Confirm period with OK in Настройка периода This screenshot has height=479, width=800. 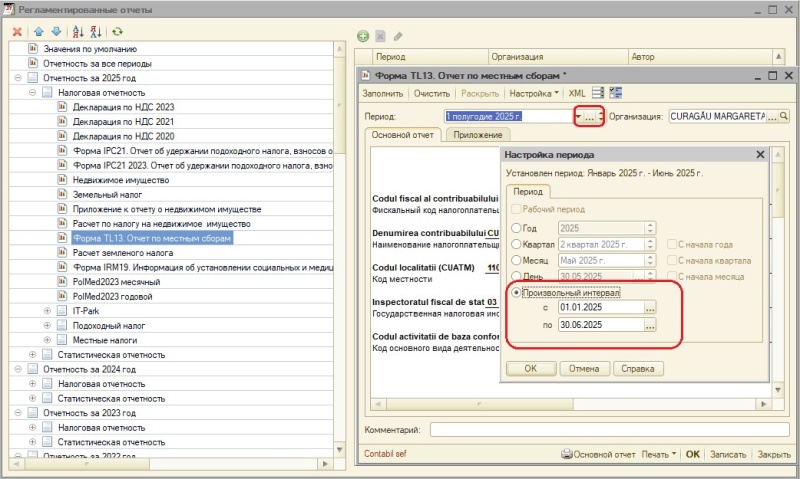click(x=531, y=368)
